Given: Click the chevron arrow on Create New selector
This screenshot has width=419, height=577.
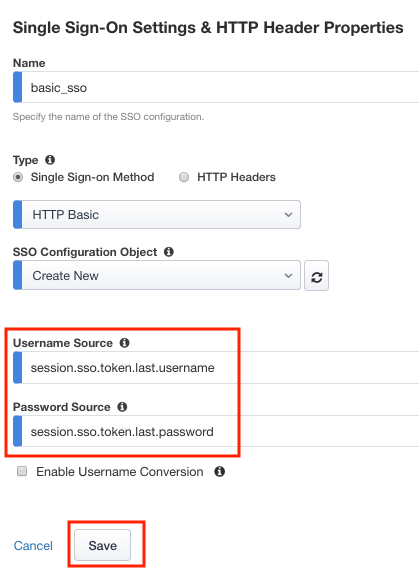Looking at the screenshot, I should point(288,276).
